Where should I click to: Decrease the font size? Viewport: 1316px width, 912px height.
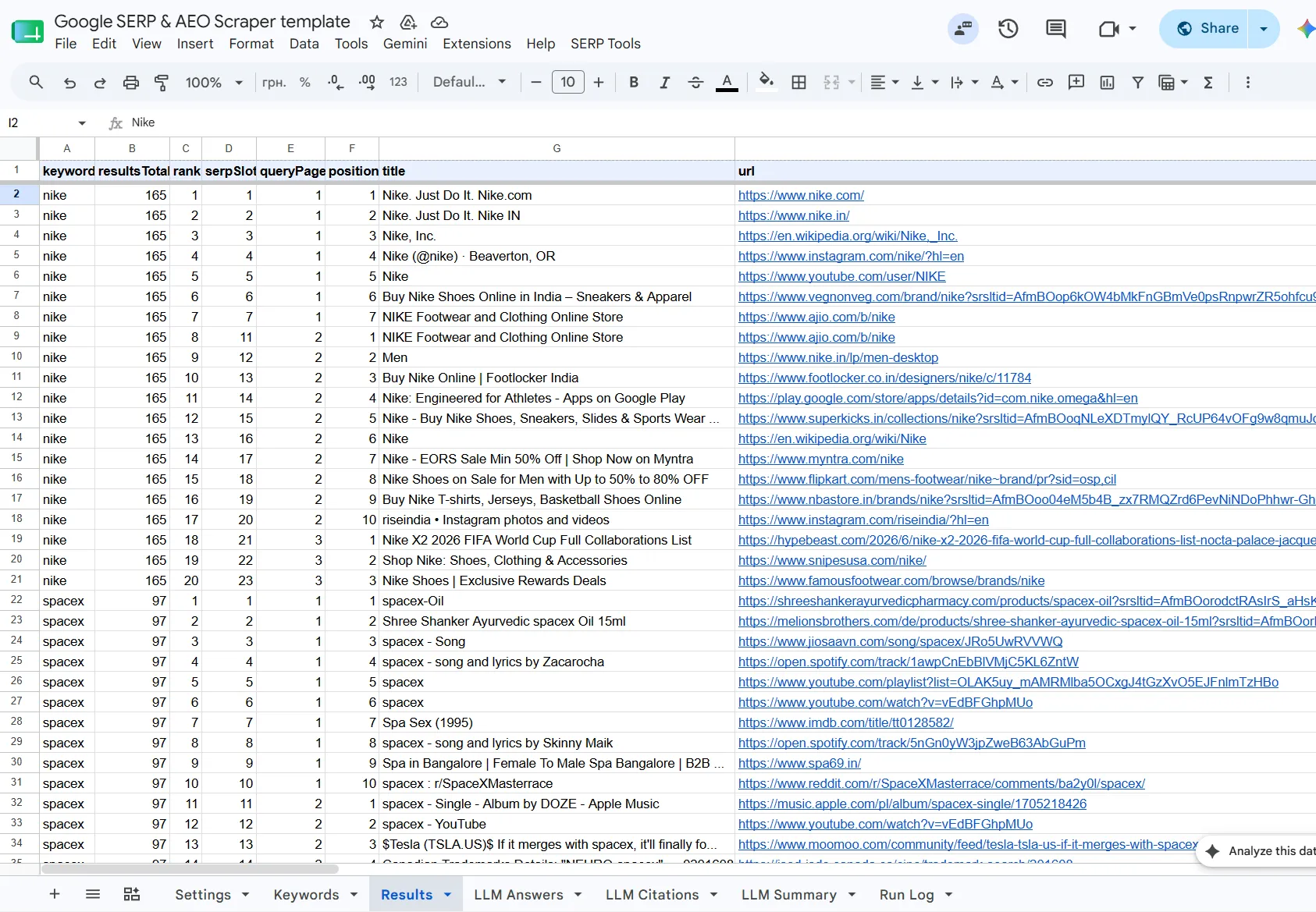536,82
